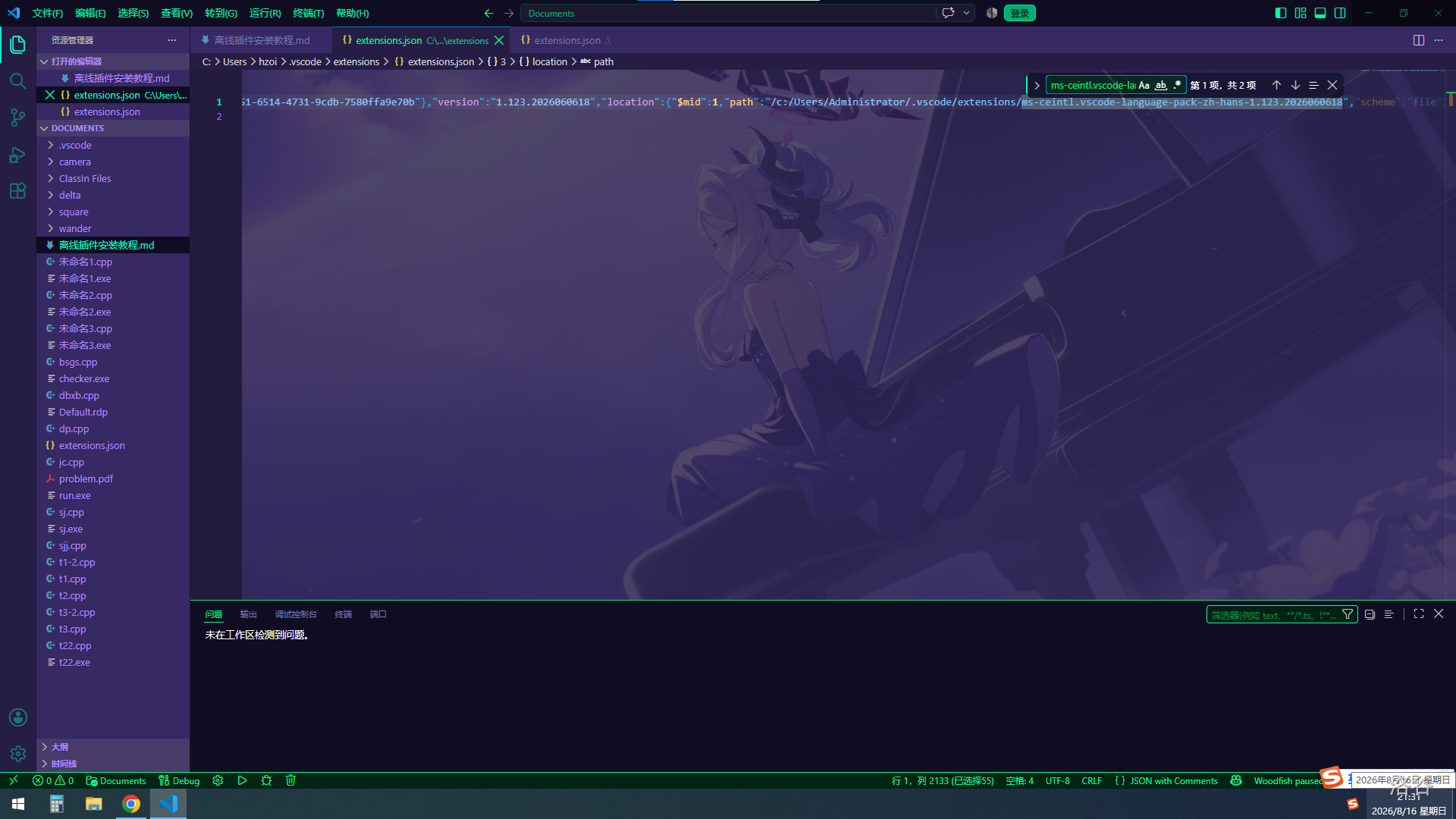Click the Documents command center search box
This screenshot has width=1456, height=819.
pyautogui.click(x=728, y=13)
